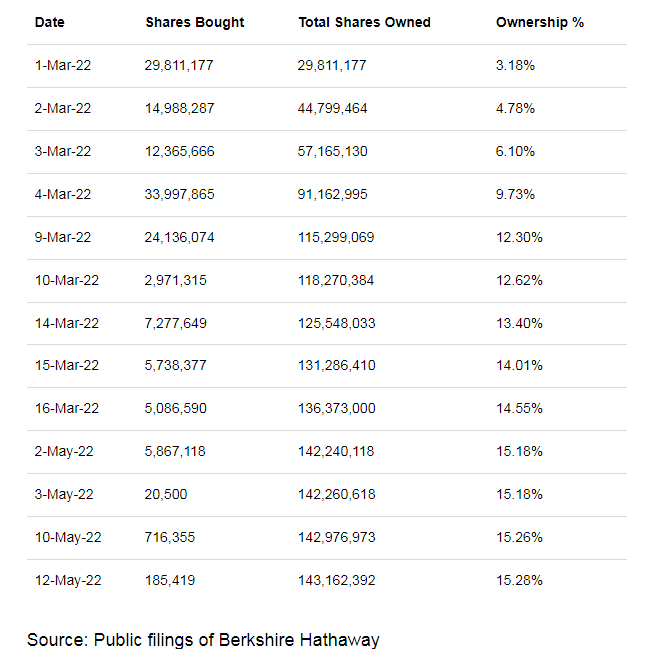Select the 1-Mar-22 date cell
Screen dimensions: 645x649
(62, 65)
